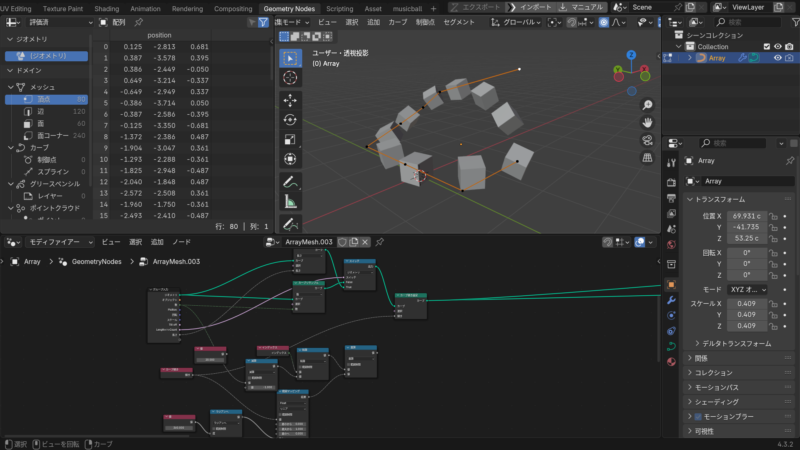The height and width of the screenshot is (450, 800).
Task: Open the Material properties tab
Action: [671, 362]
